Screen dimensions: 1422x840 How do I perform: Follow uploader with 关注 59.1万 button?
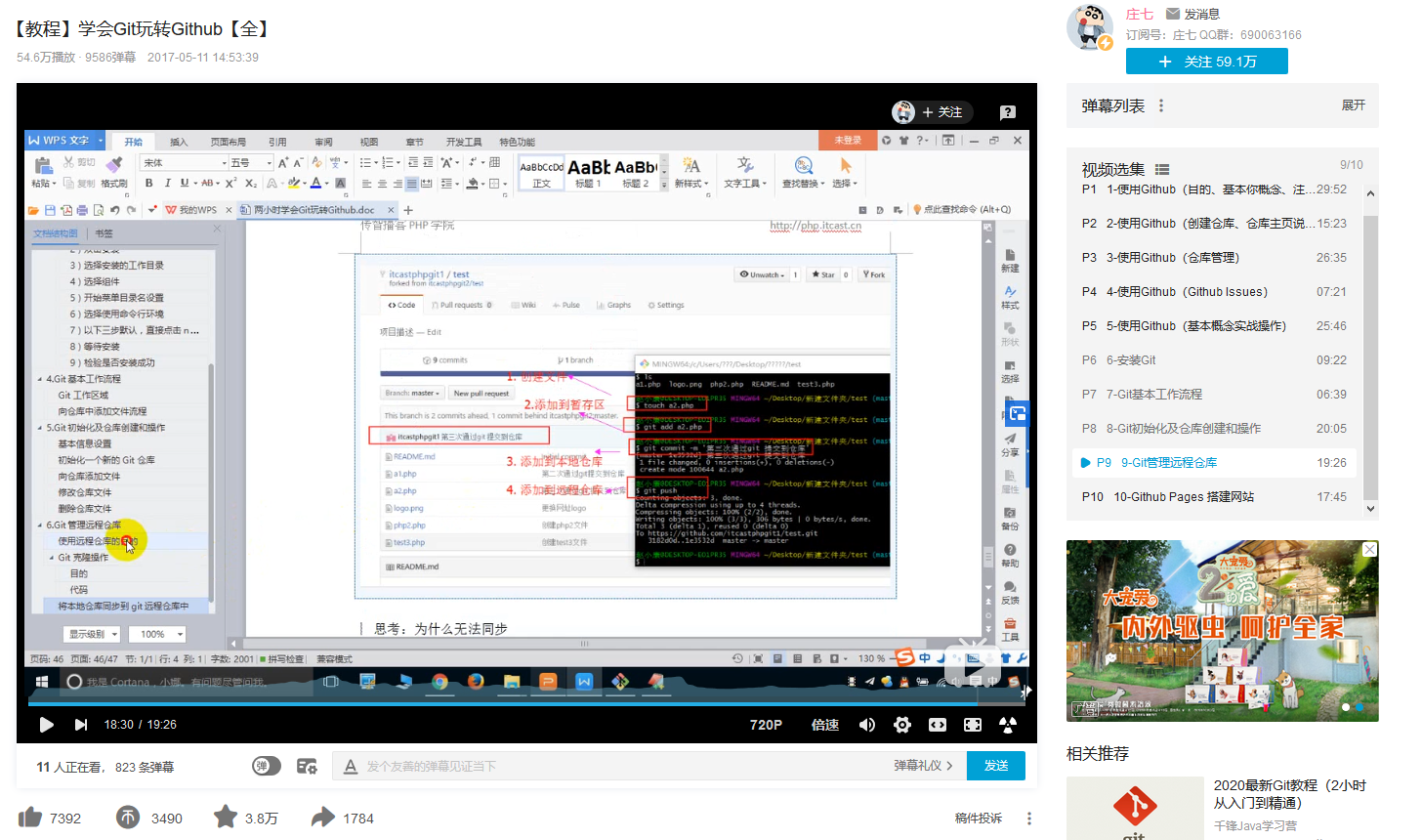1207,62
